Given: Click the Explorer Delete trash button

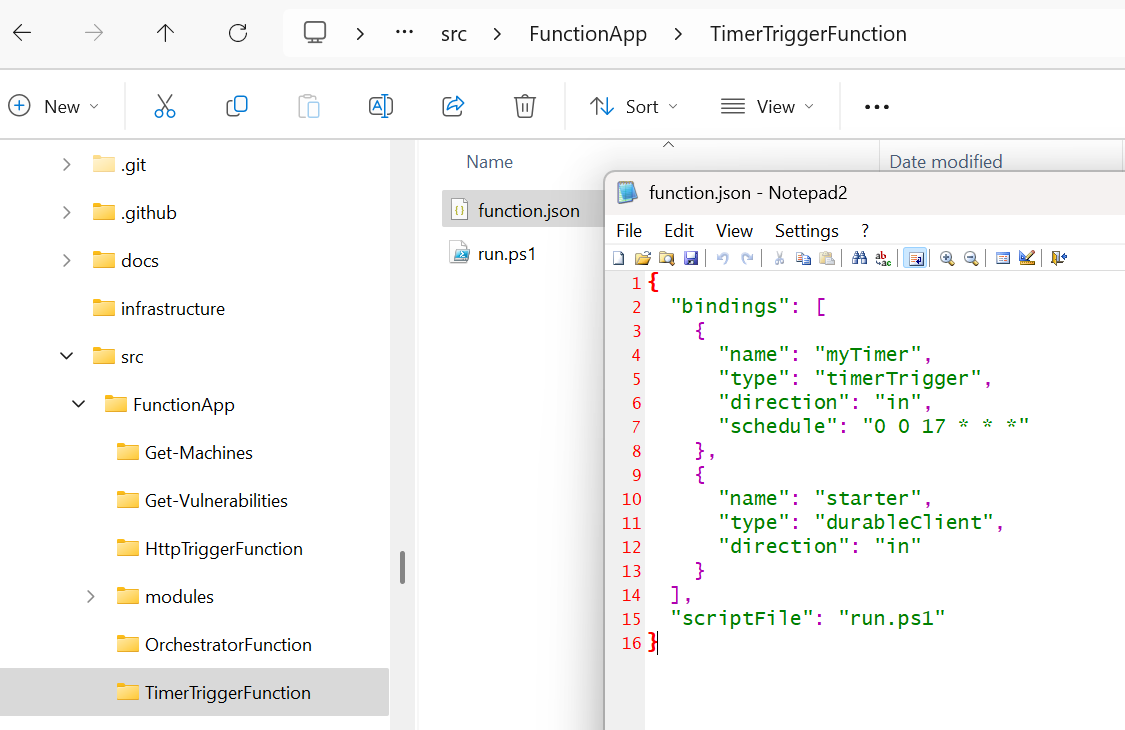Looking at the screenshot, I should pos(524,106).
